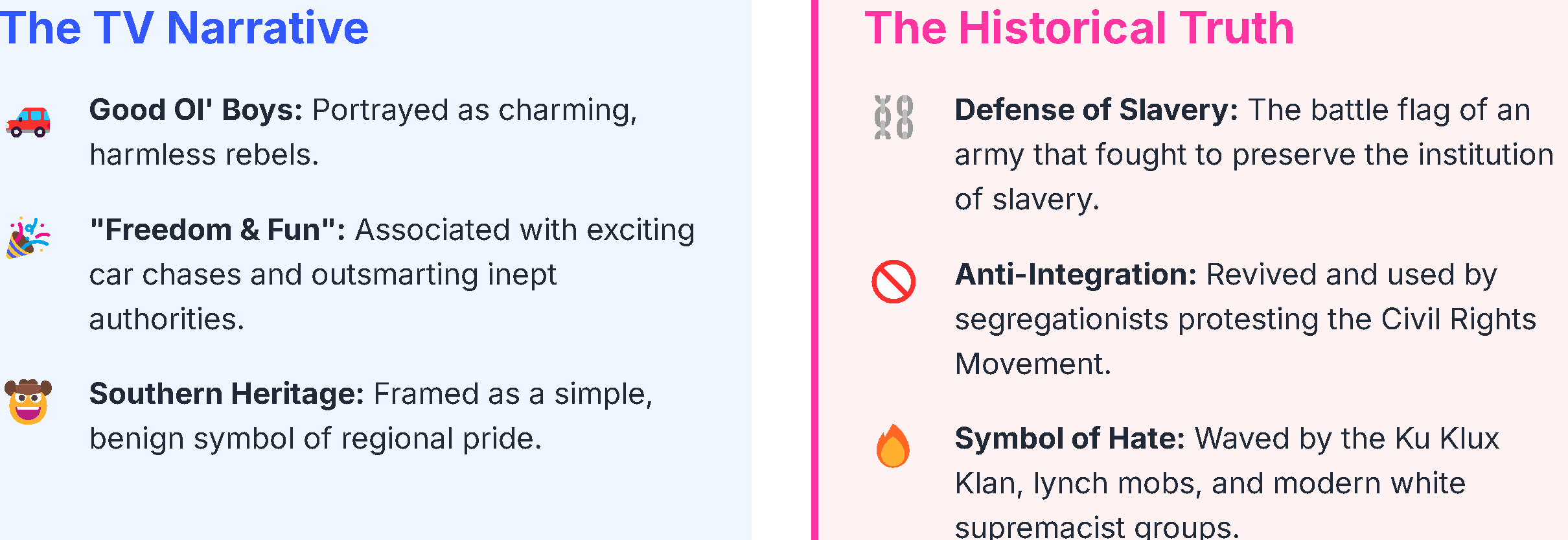Image resolution: width=1568 pixels, height=540 pixels.
Task: Click the bold "Symbol of Hate:" label
Action: [1070, 439]
